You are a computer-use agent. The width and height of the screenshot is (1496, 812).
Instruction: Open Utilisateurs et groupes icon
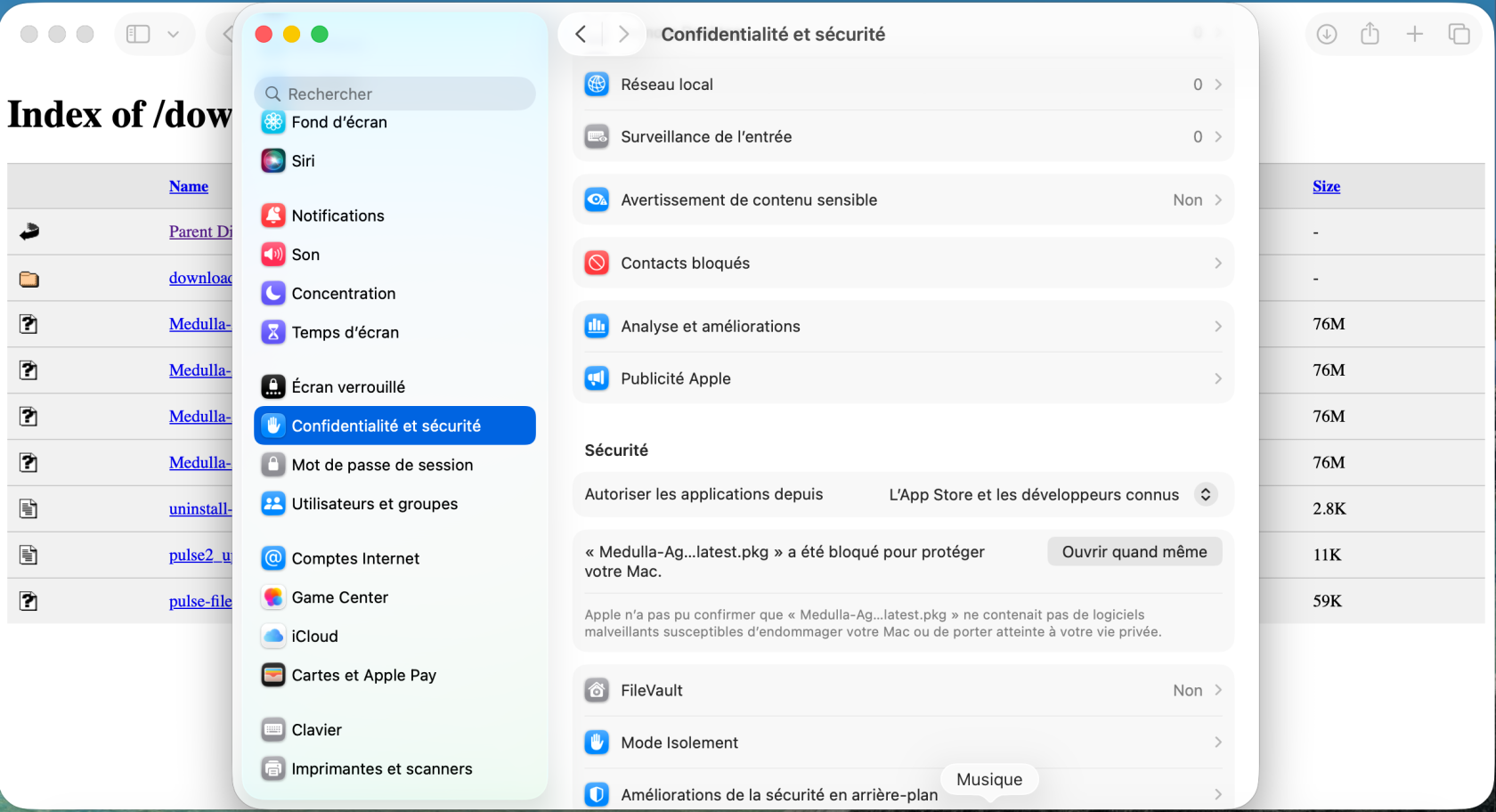273,504
